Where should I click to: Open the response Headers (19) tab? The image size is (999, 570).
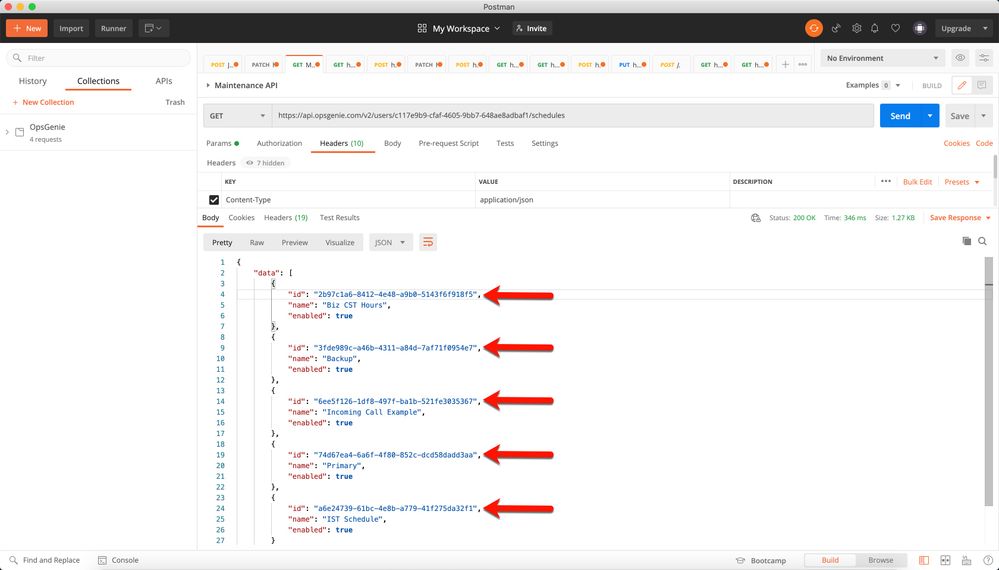[x=286, y=218]
